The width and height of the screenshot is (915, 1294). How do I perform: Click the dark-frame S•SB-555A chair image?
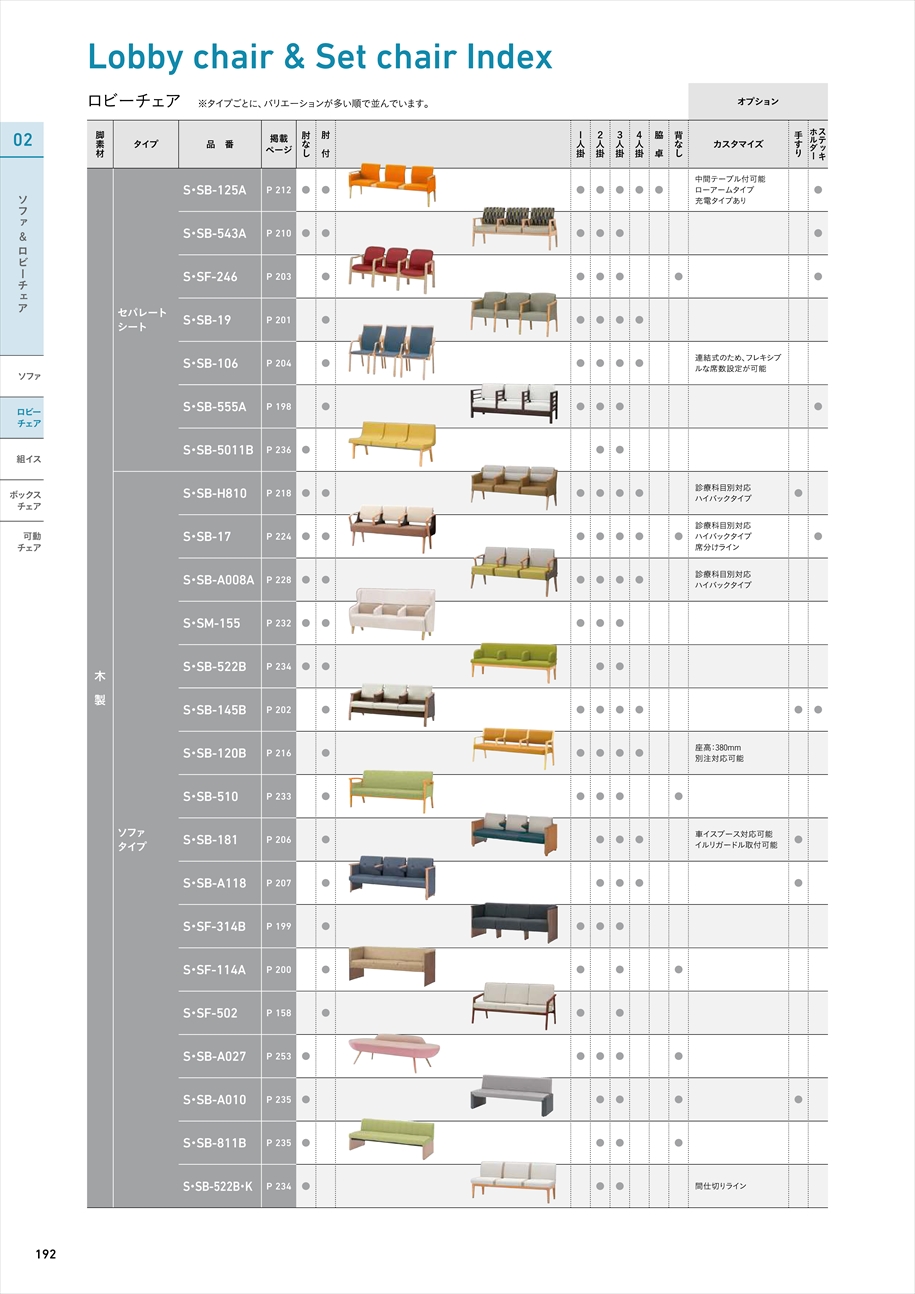[514, 403]
